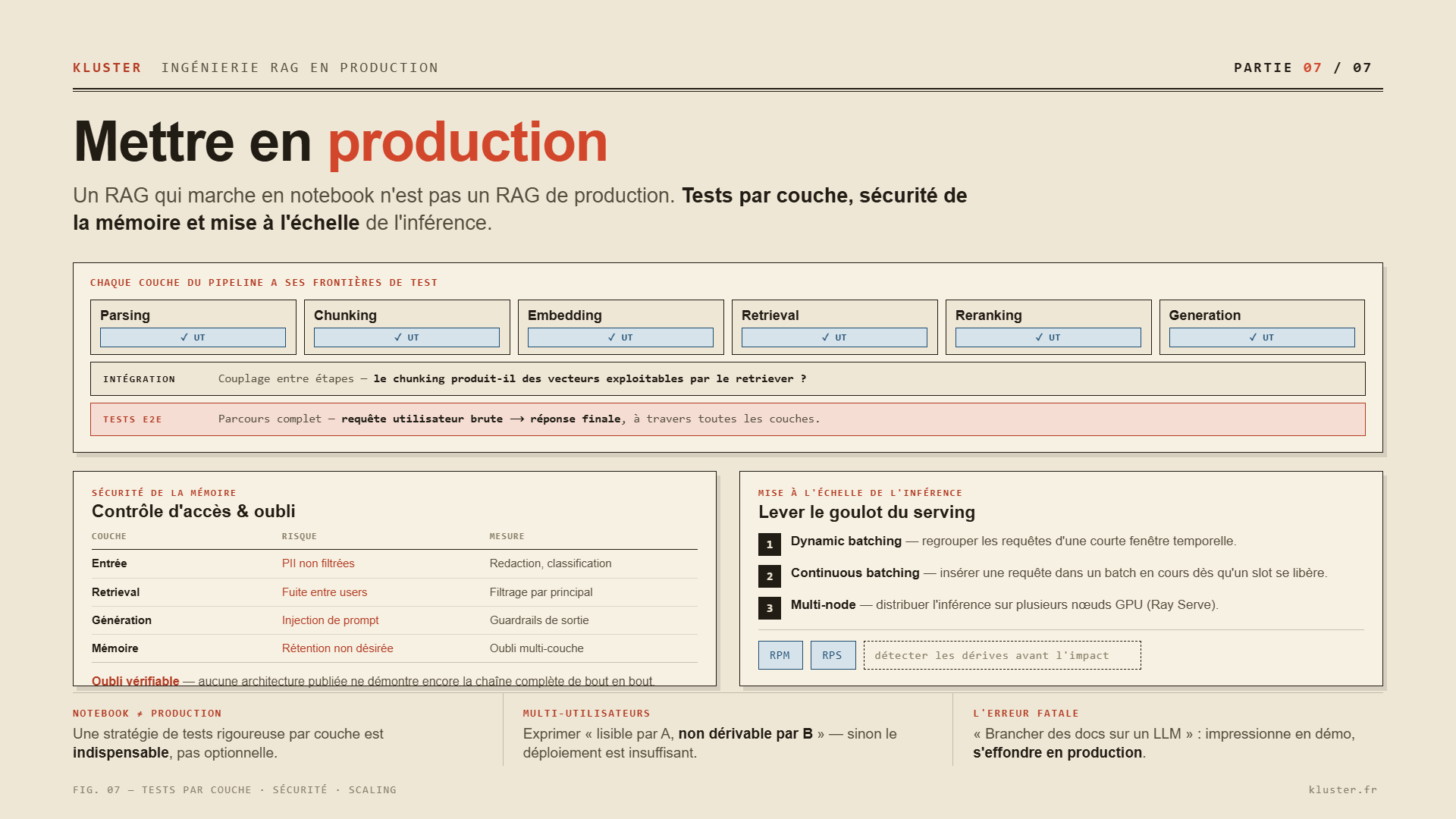Click the 'PII non filtrées' risk entry
Image resolution: width=1456 pixels, height=819 pixels.
(x=318, y=563)
